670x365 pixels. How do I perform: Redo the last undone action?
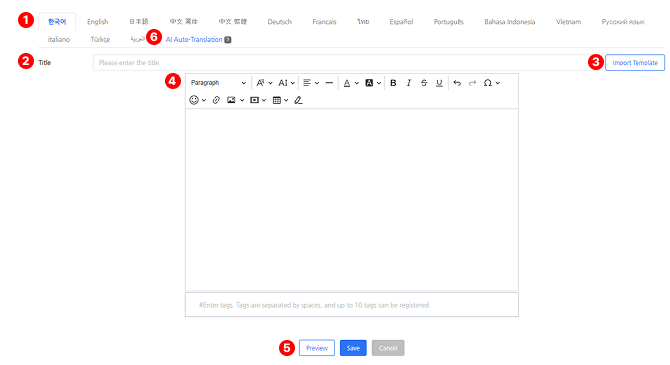coord(472,83)
